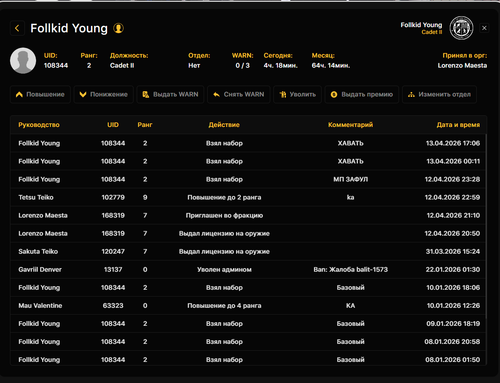Click the Ban: Жалоба comment cell

pyautogui.click(x=351, y=269)
